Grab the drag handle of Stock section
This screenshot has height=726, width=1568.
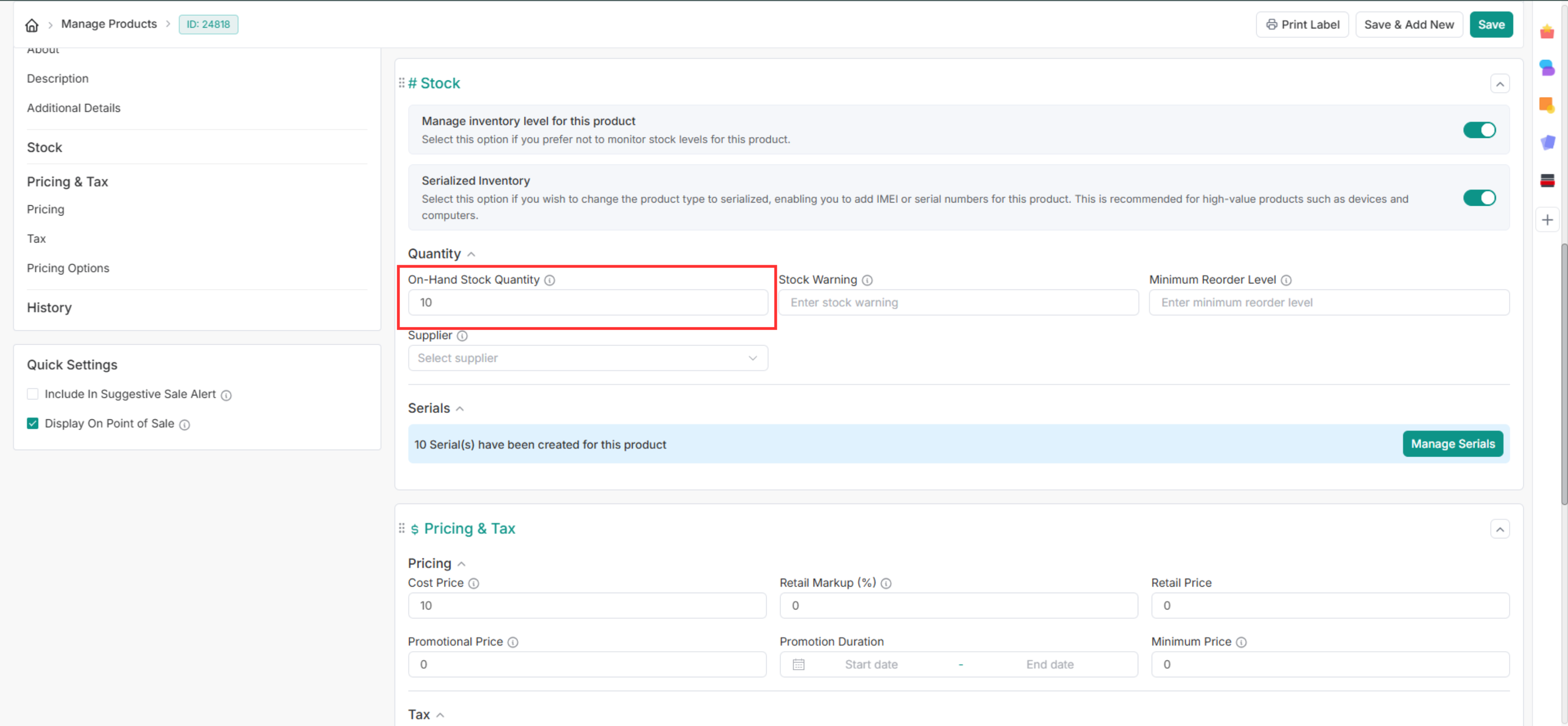(402, 83)
